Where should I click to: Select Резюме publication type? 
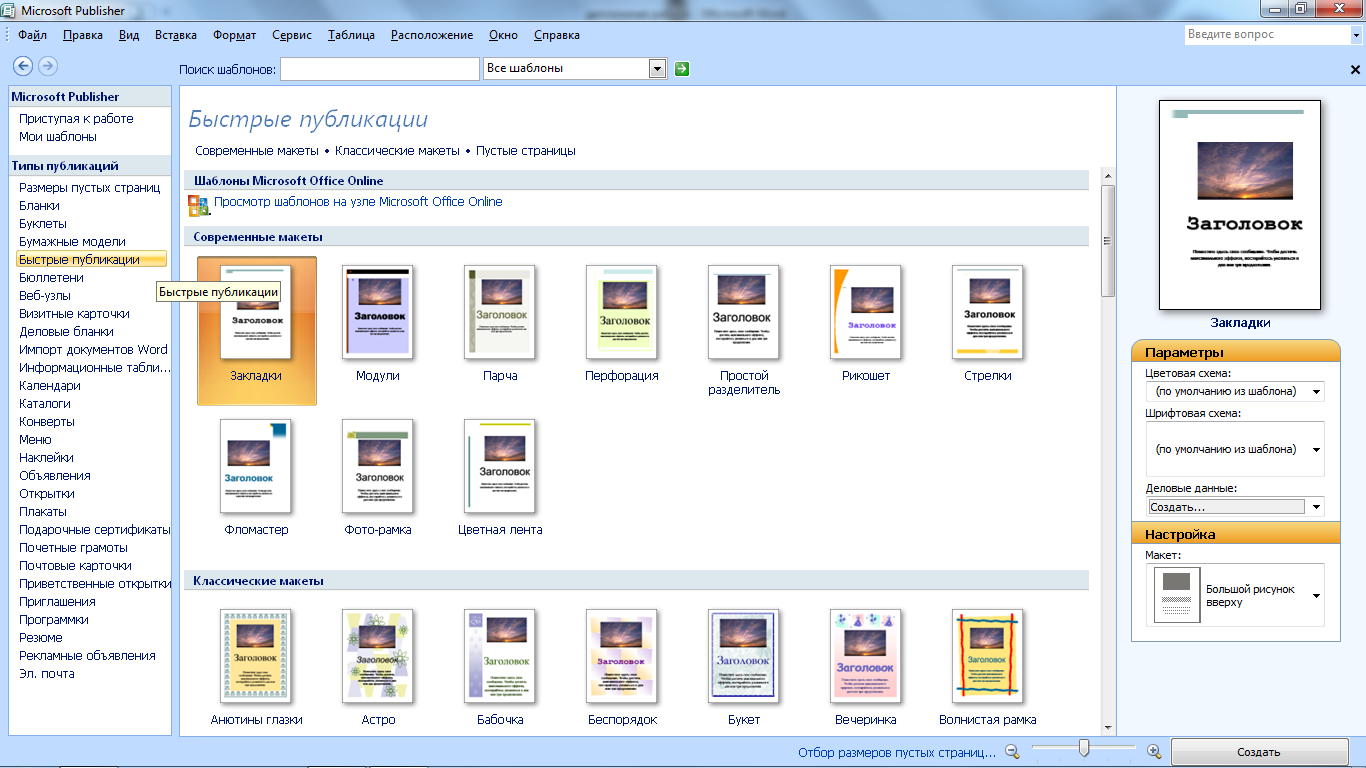pyautogui.click(x=41, y=638)
